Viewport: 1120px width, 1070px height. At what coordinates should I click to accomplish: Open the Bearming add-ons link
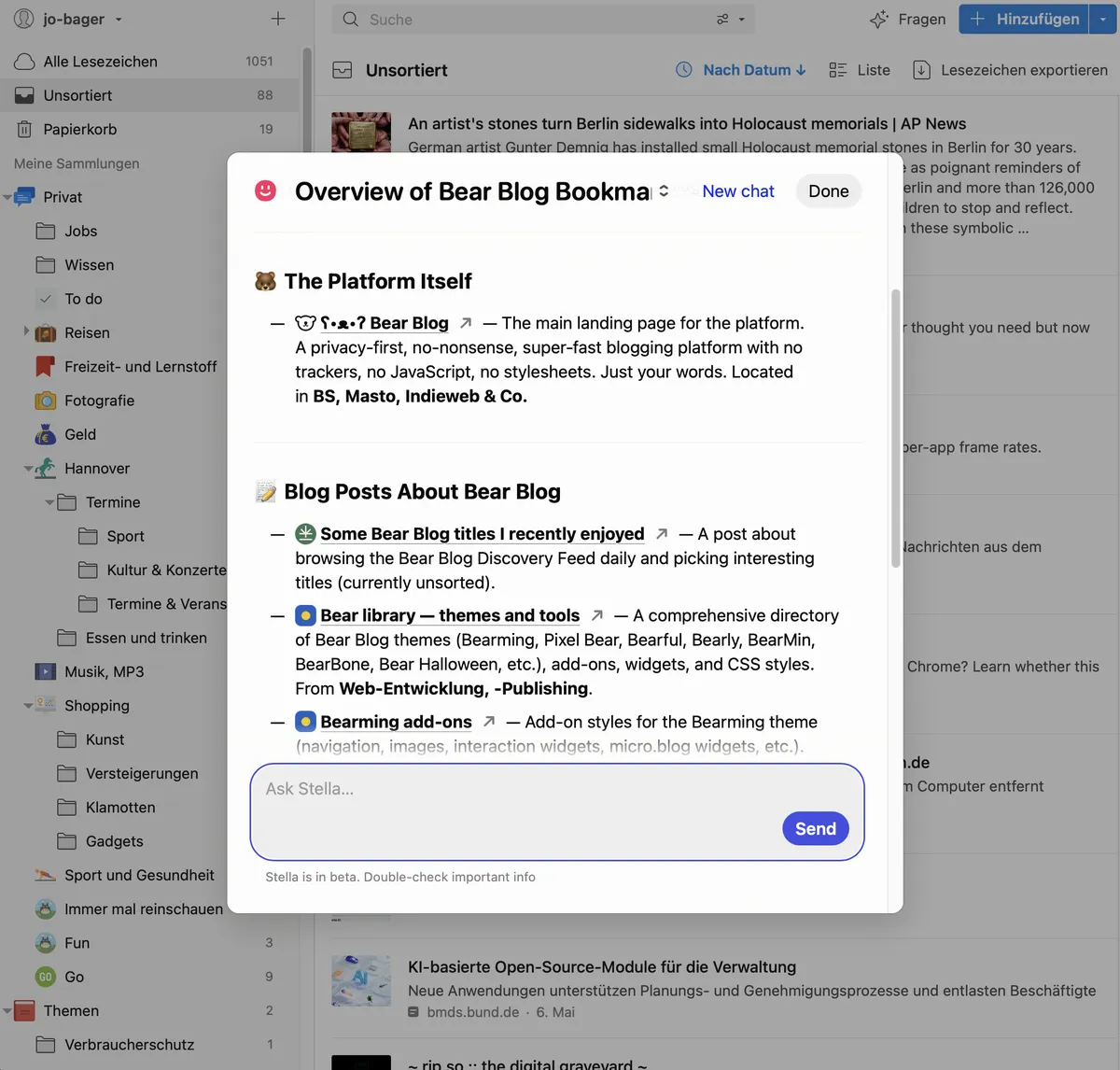(397, 722)
